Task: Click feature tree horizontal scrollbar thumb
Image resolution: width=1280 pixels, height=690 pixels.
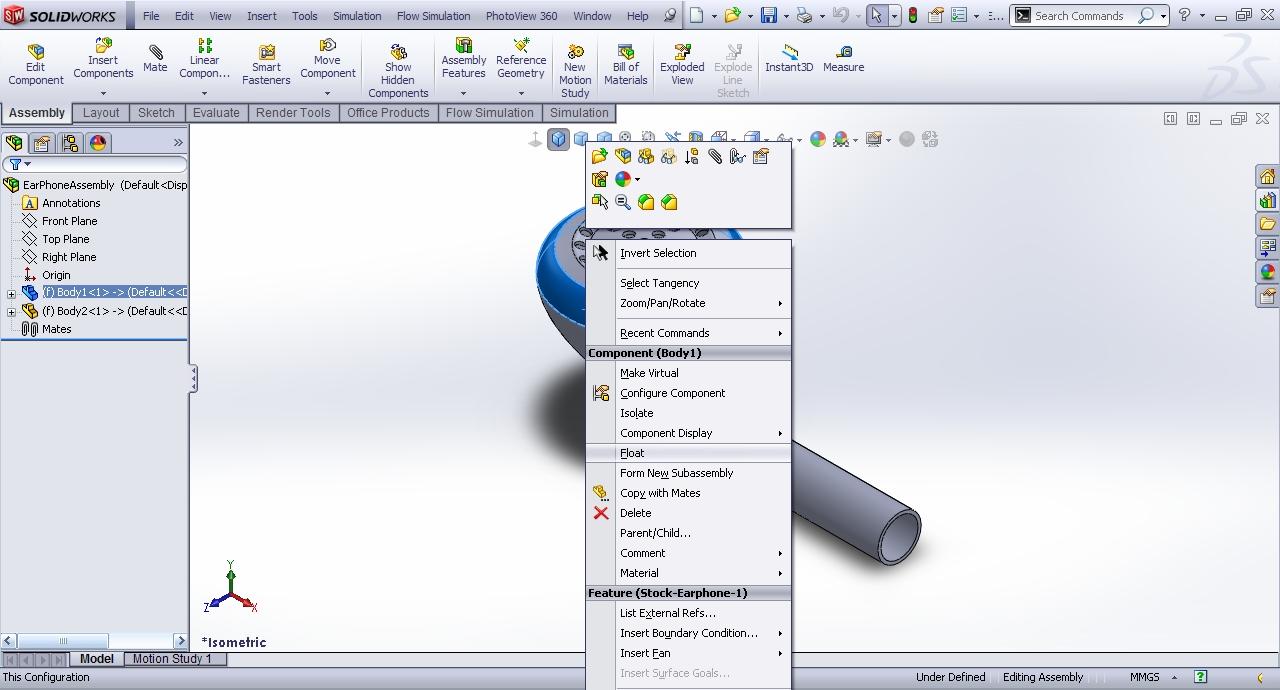Action: (x=63, y=641)
